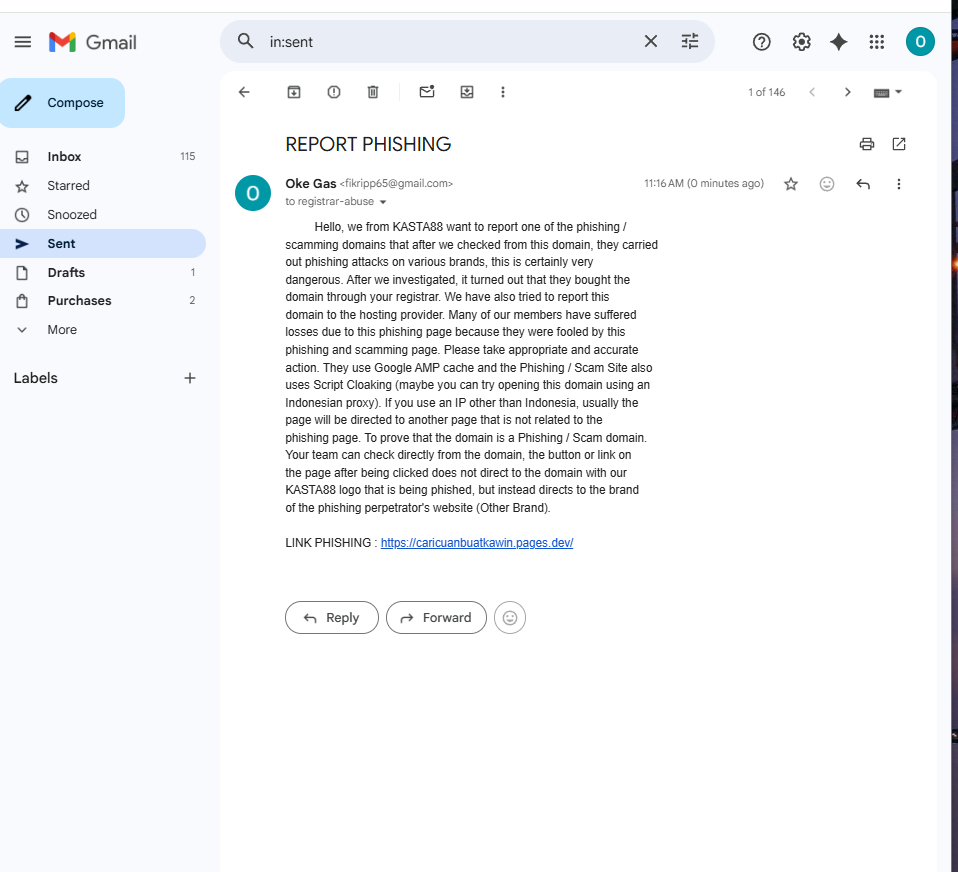This screenshot has width=958, height=872.
Task: Click emoji reaction button beside Forward
Action: tap(510, 618)
